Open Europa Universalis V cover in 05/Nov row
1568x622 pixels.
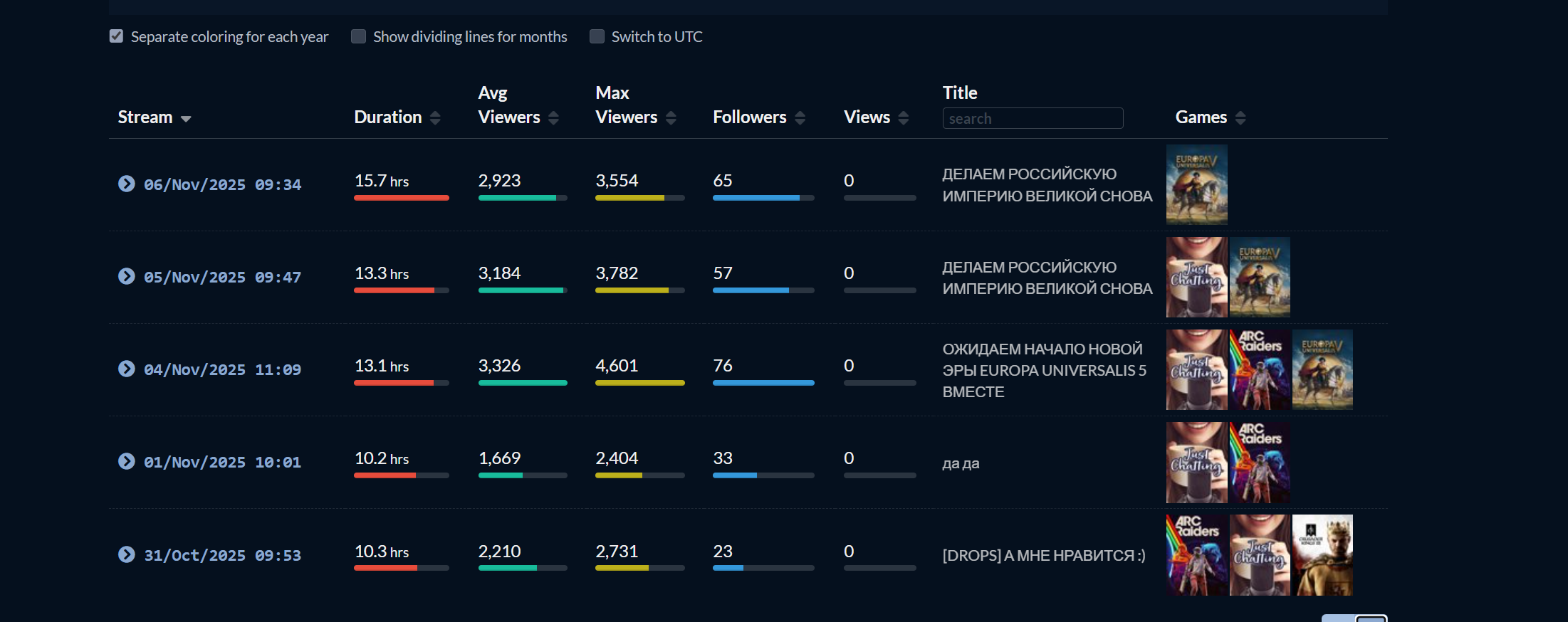(x=1260, y=277)
